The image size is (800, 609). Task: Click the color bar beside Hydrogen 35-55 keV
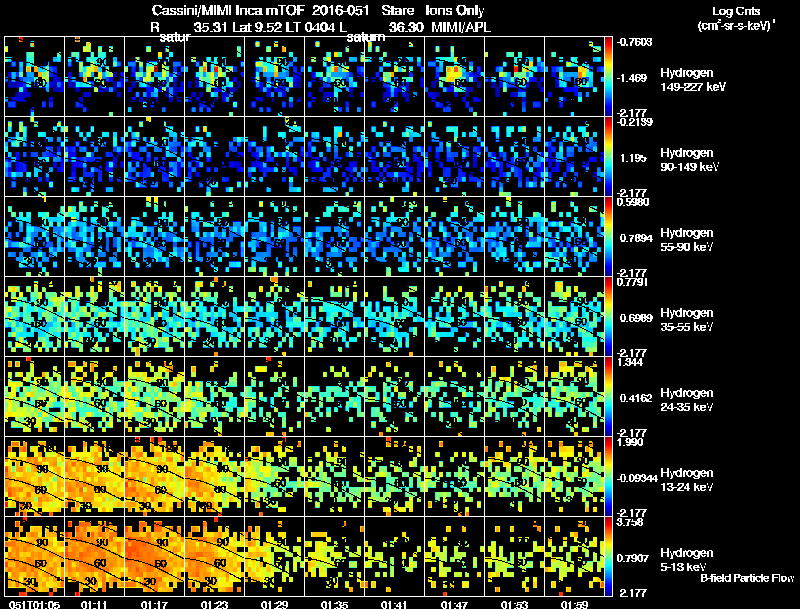(608, 316)
